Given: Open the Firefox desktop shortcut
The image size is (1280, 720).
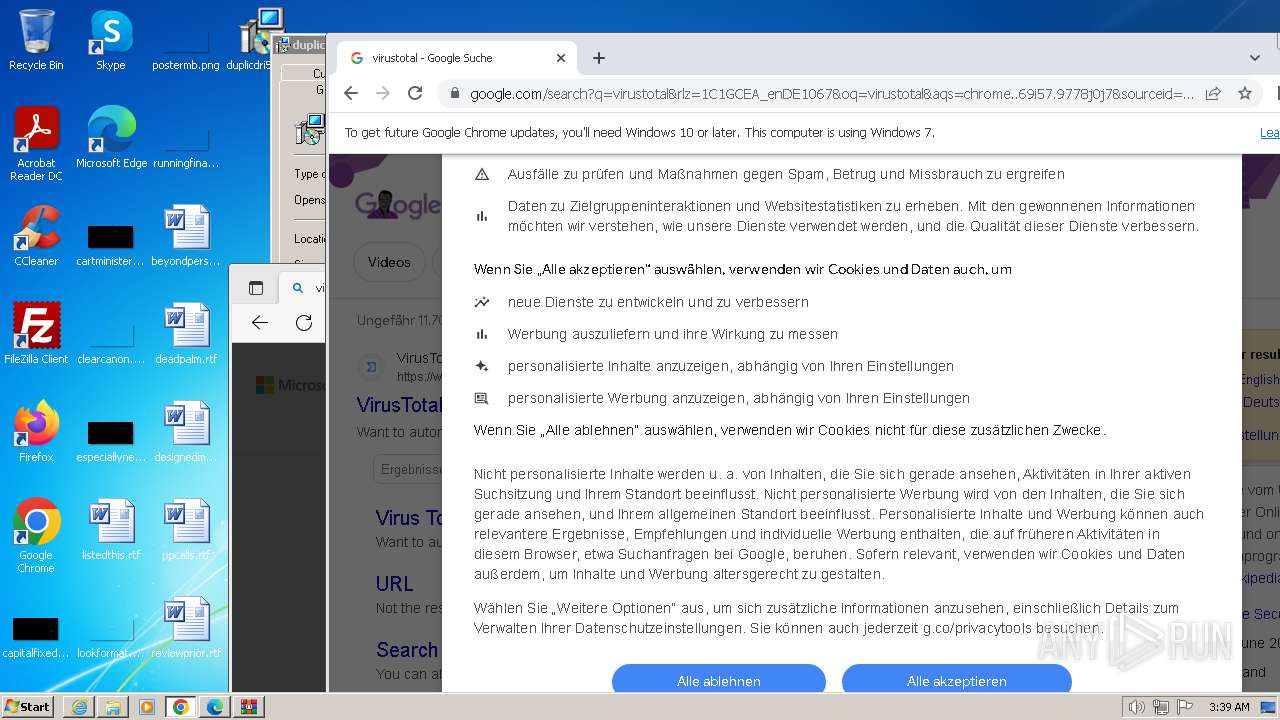Looking at the screenshot, I should pyautogui.click(x=36, y=431).
